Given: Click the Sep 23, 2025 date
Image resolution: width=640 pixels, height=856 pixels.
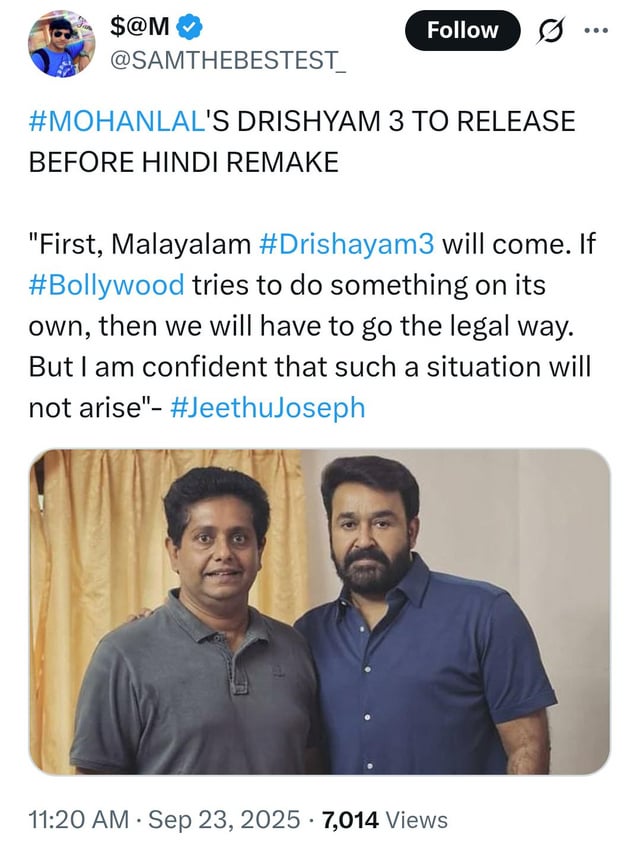Looking at the screenshot, I should pos(224,820).
